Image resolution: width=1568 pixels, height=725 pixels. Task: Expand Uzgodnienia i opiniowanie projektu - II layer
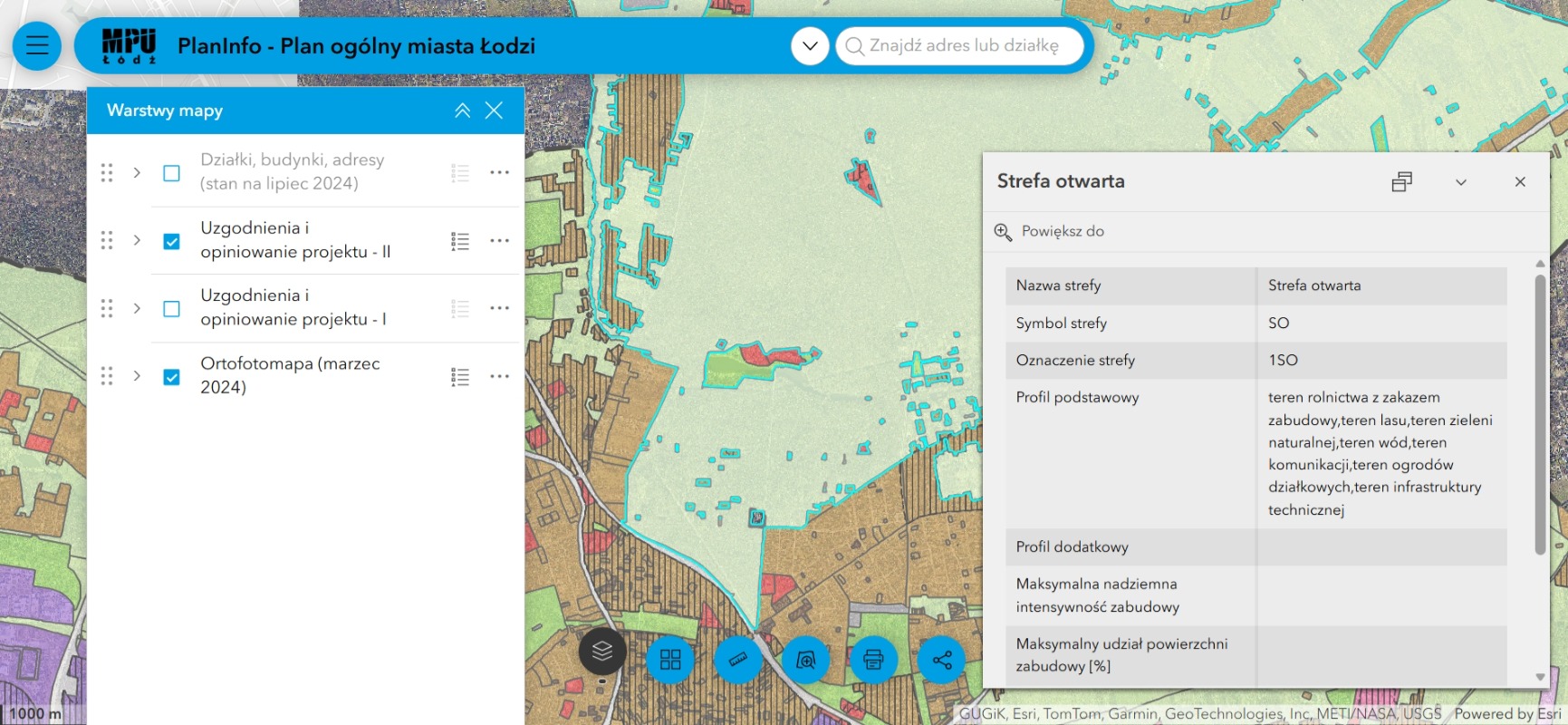pyautogui.click(x=137, y=240)
